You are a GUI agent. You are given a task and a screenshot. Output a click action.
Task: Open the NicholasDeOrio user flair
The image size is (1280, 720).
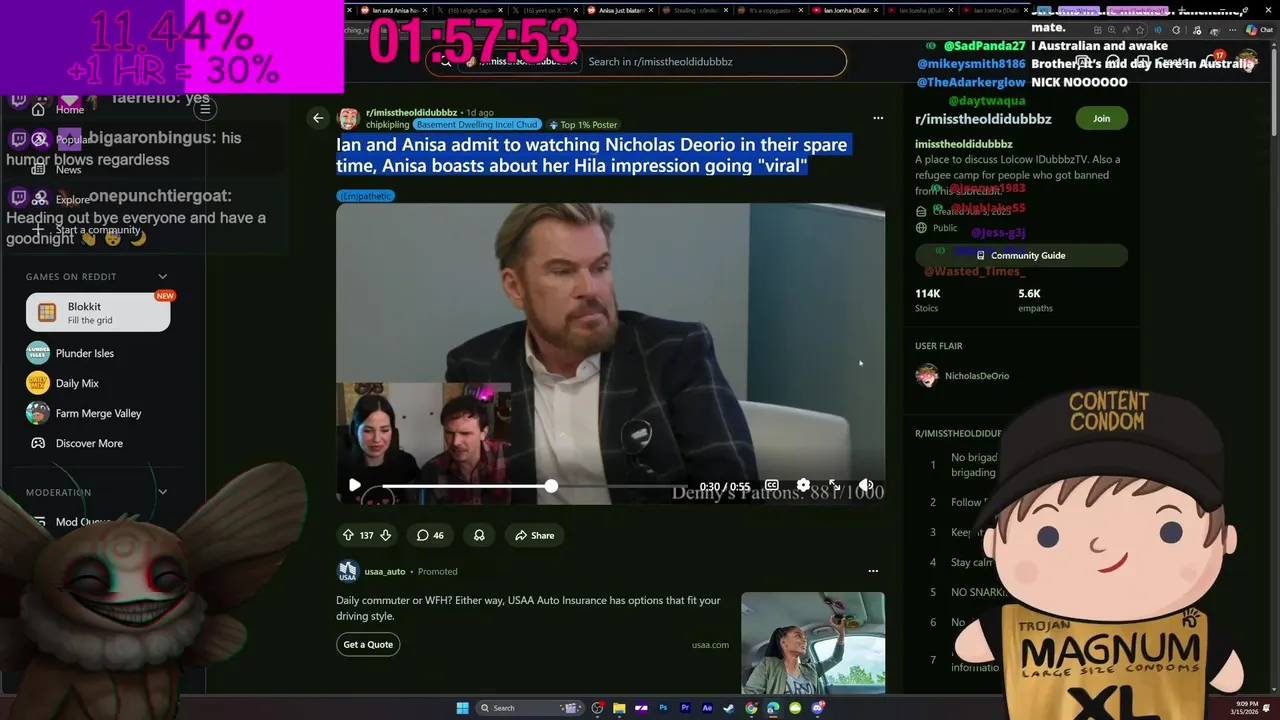coord(962,376)
